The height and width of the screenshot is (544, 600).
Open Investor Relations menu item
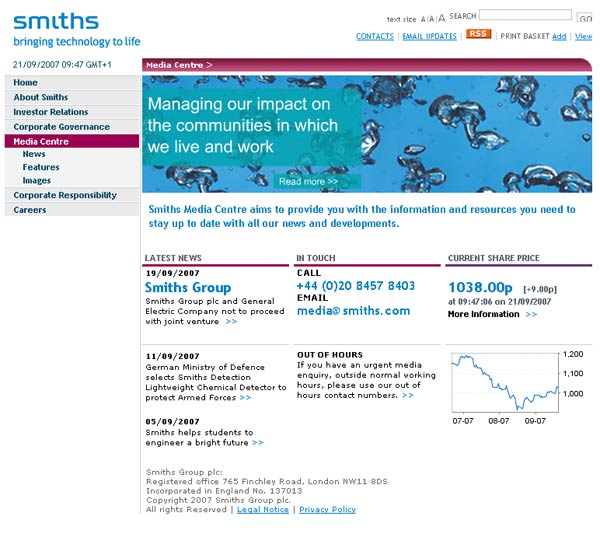tap(51, 112)
